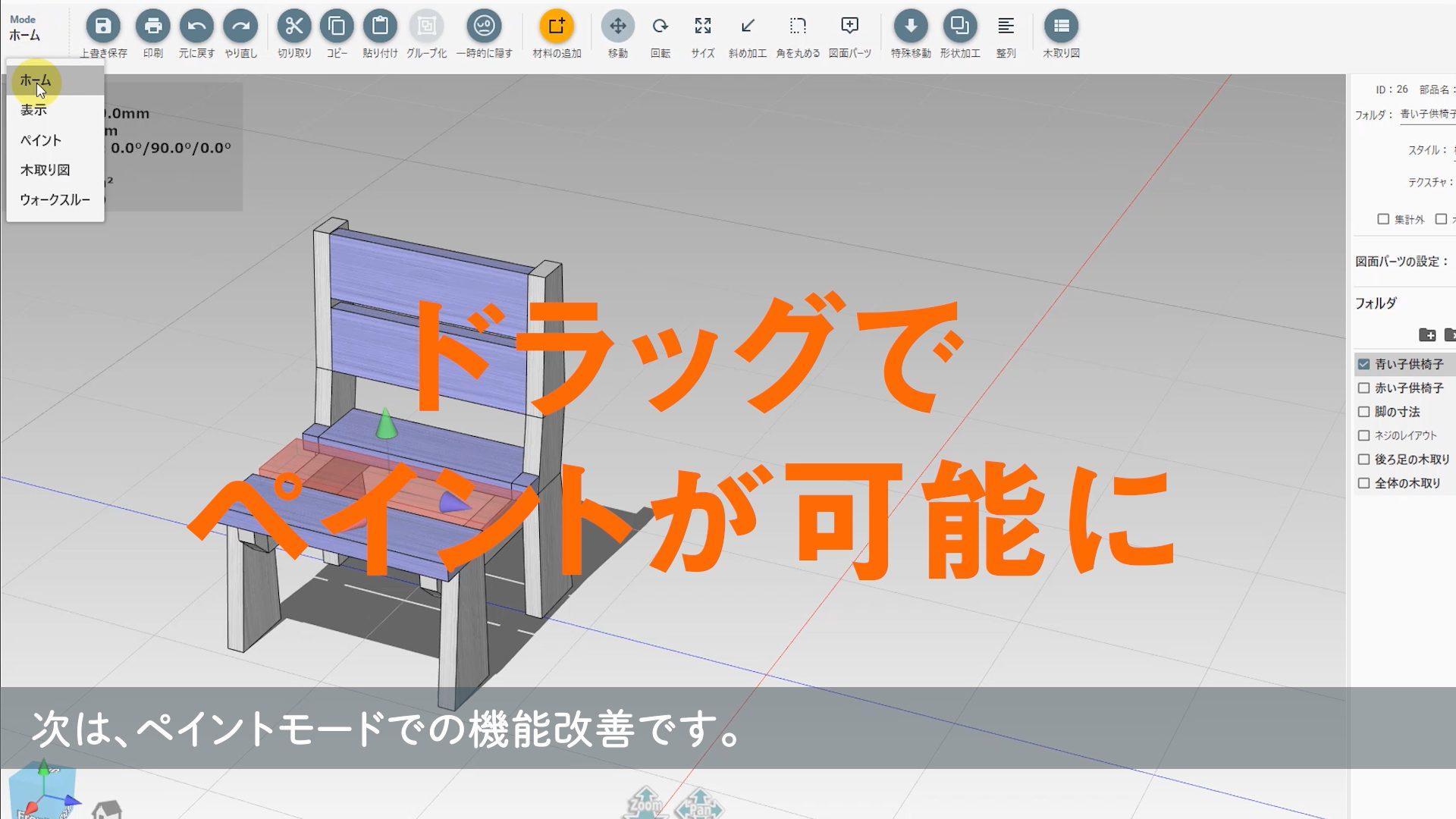This screenshot has height=819, width=1456.
Task: Select the 角を丸める round corner tool
Action: click(798, 27)
